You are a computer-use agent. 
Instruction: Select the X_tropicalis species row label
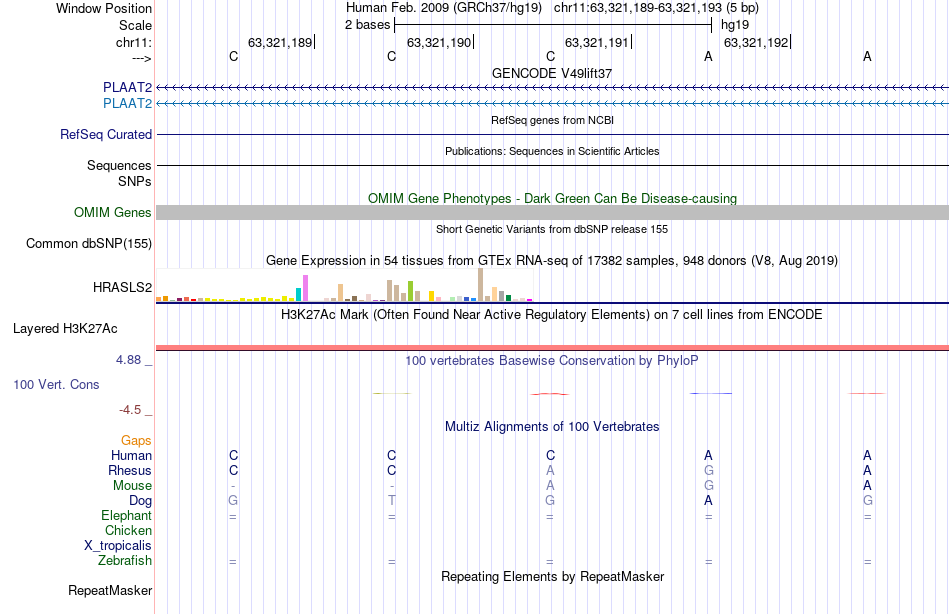click(118, 546)
